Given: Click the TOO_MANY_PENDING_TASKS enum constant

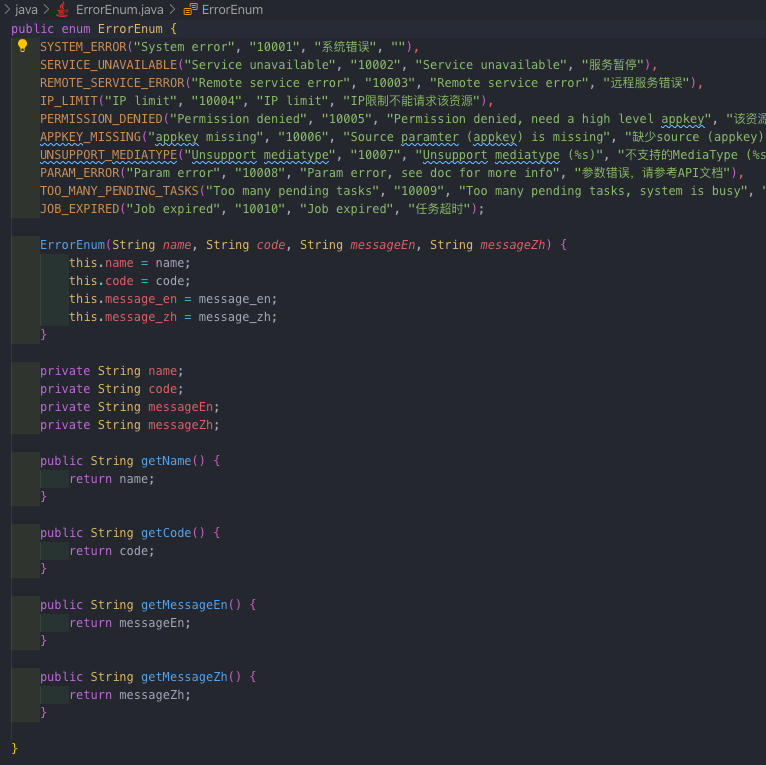Looking at the screenshot, I should [x=119, y=191].
